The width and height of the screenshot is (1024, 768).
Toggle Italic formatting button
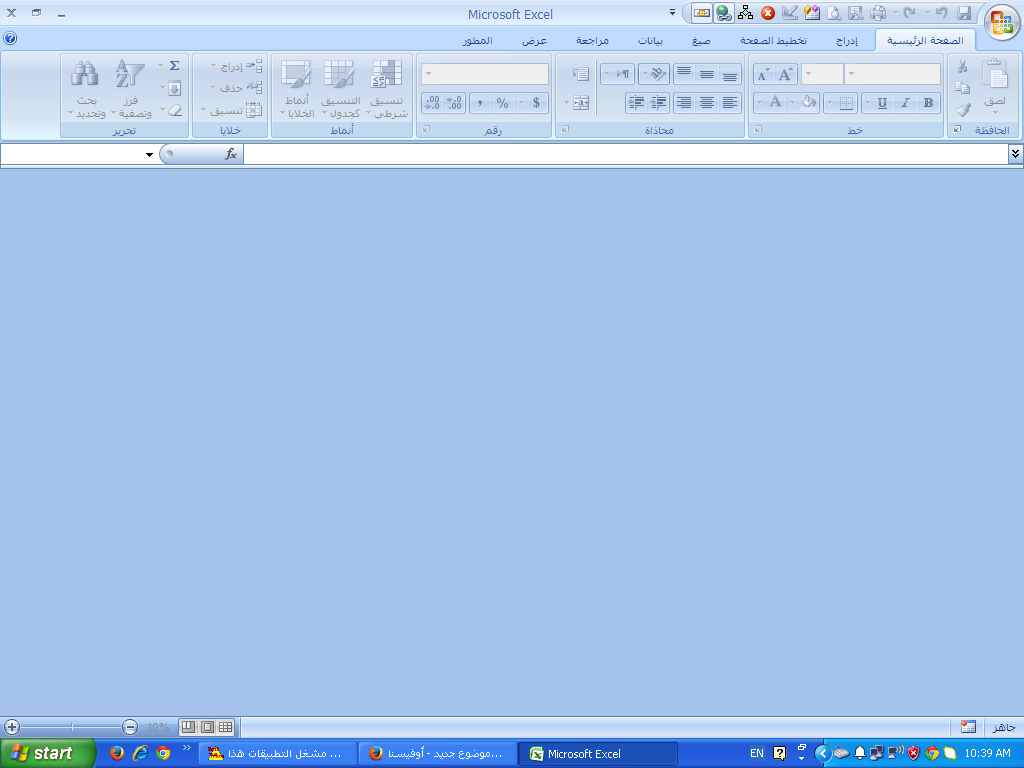(905, 103)
